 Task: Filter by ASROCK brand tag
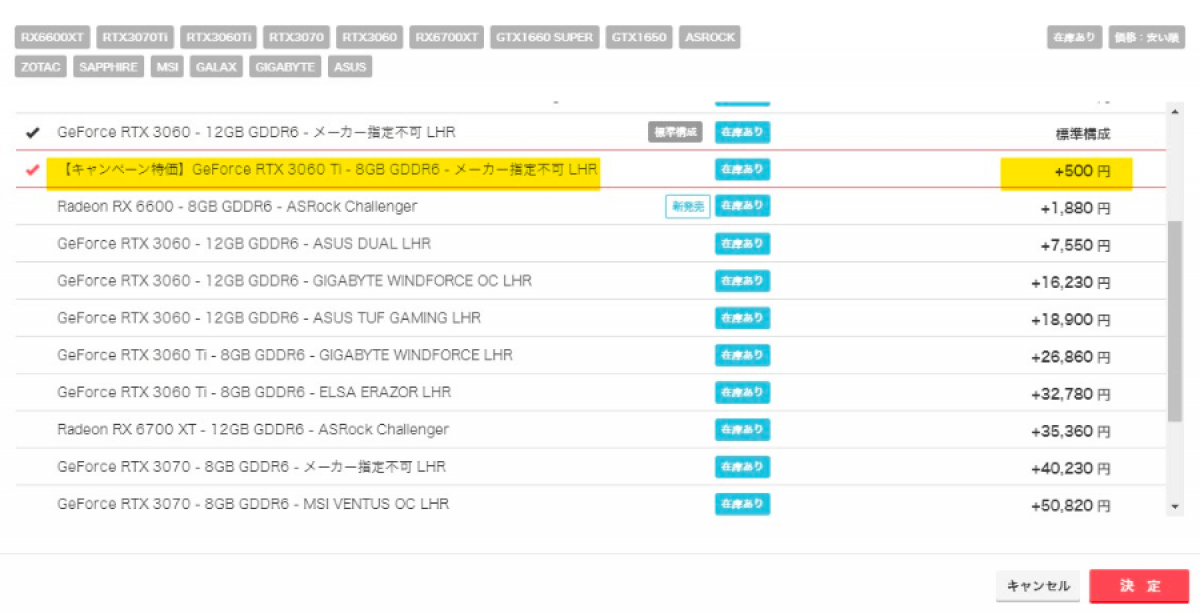[x=709, y=38]
